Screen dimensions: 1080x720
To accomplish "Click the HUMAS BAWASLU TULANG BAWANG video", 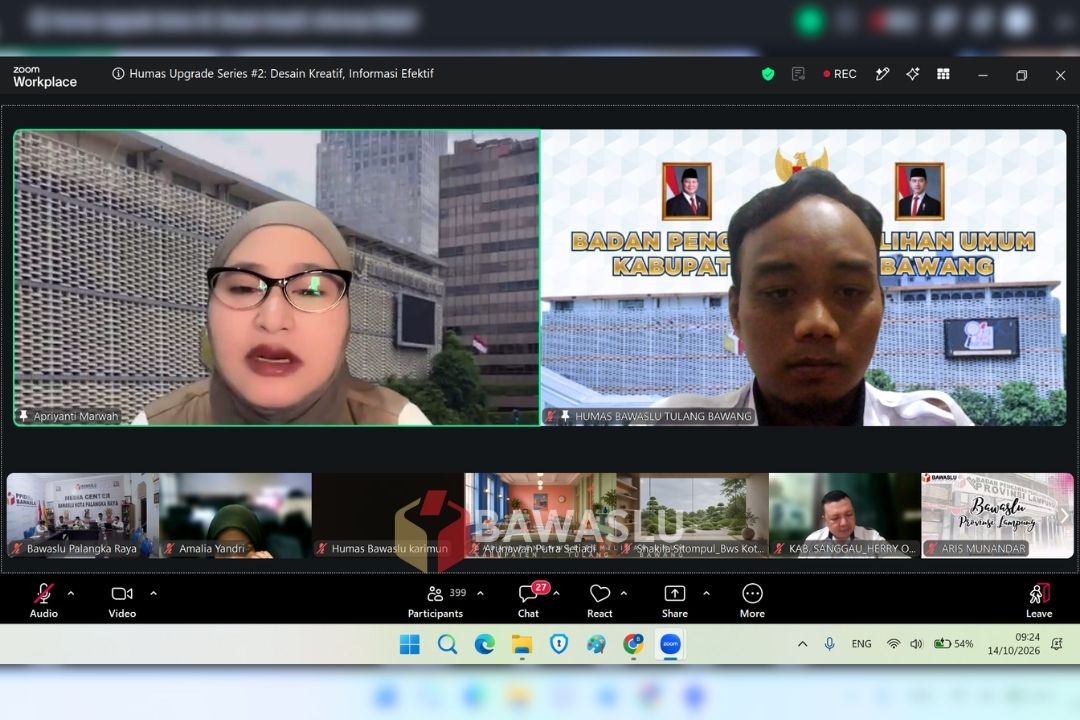I will (x=804, y=278).
